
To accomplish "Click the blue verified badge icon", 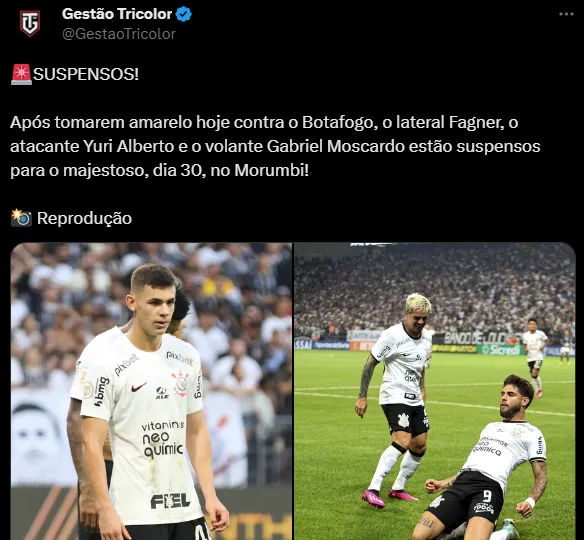I will 184,14.
